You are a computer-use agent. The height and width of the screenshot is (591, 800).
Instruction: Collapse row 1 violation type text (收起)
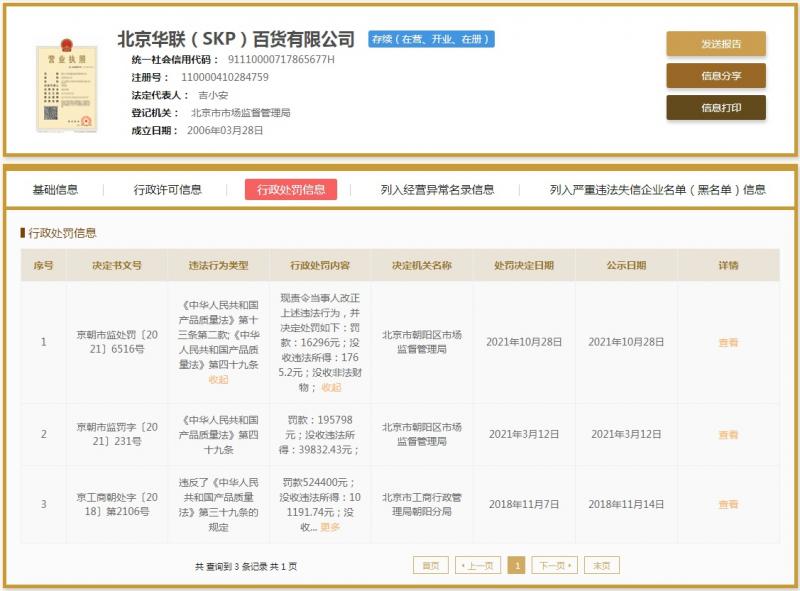pos(218,380)
